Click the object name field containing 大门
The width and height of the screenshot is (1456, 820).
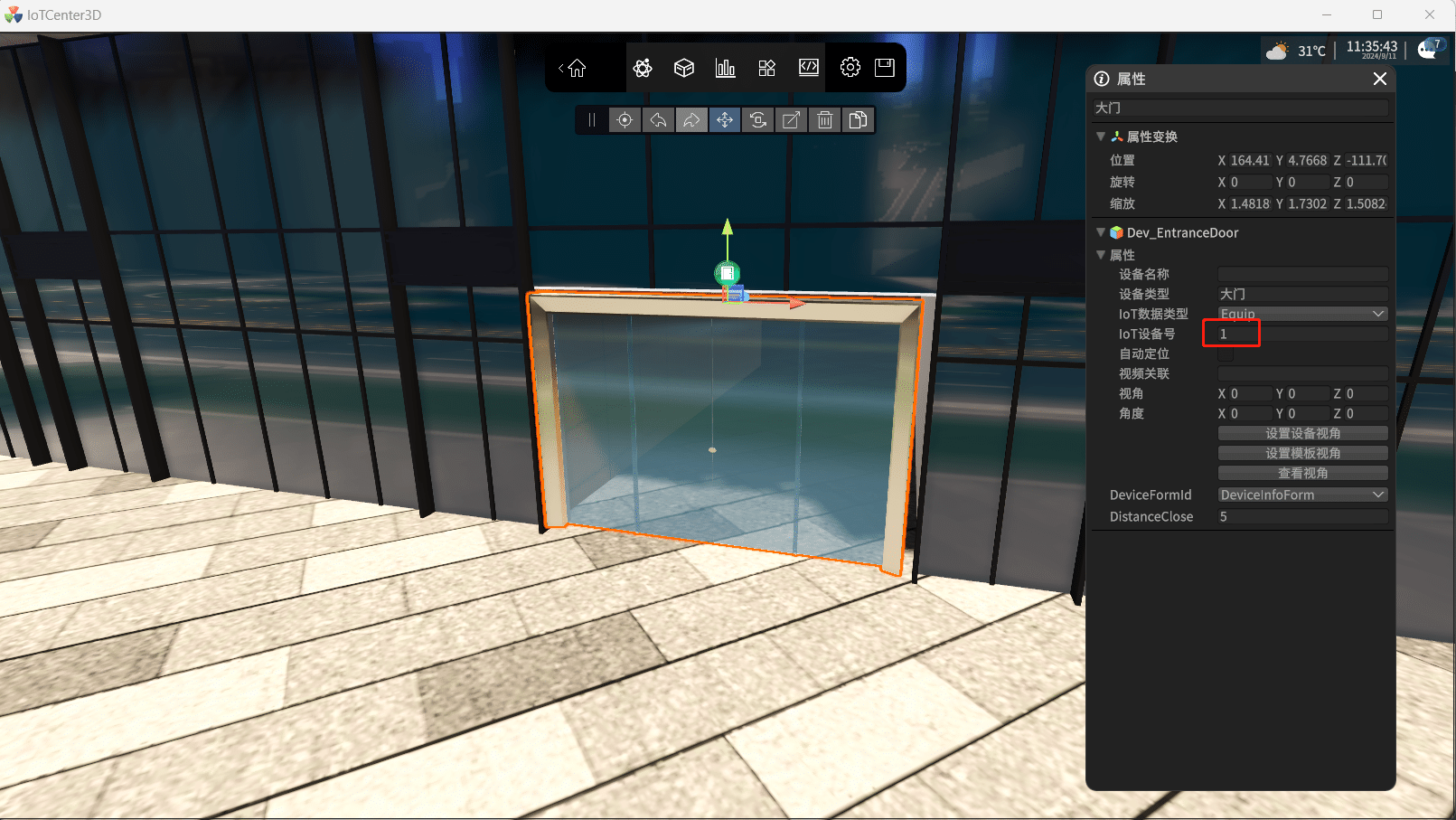pos(1241,108)
